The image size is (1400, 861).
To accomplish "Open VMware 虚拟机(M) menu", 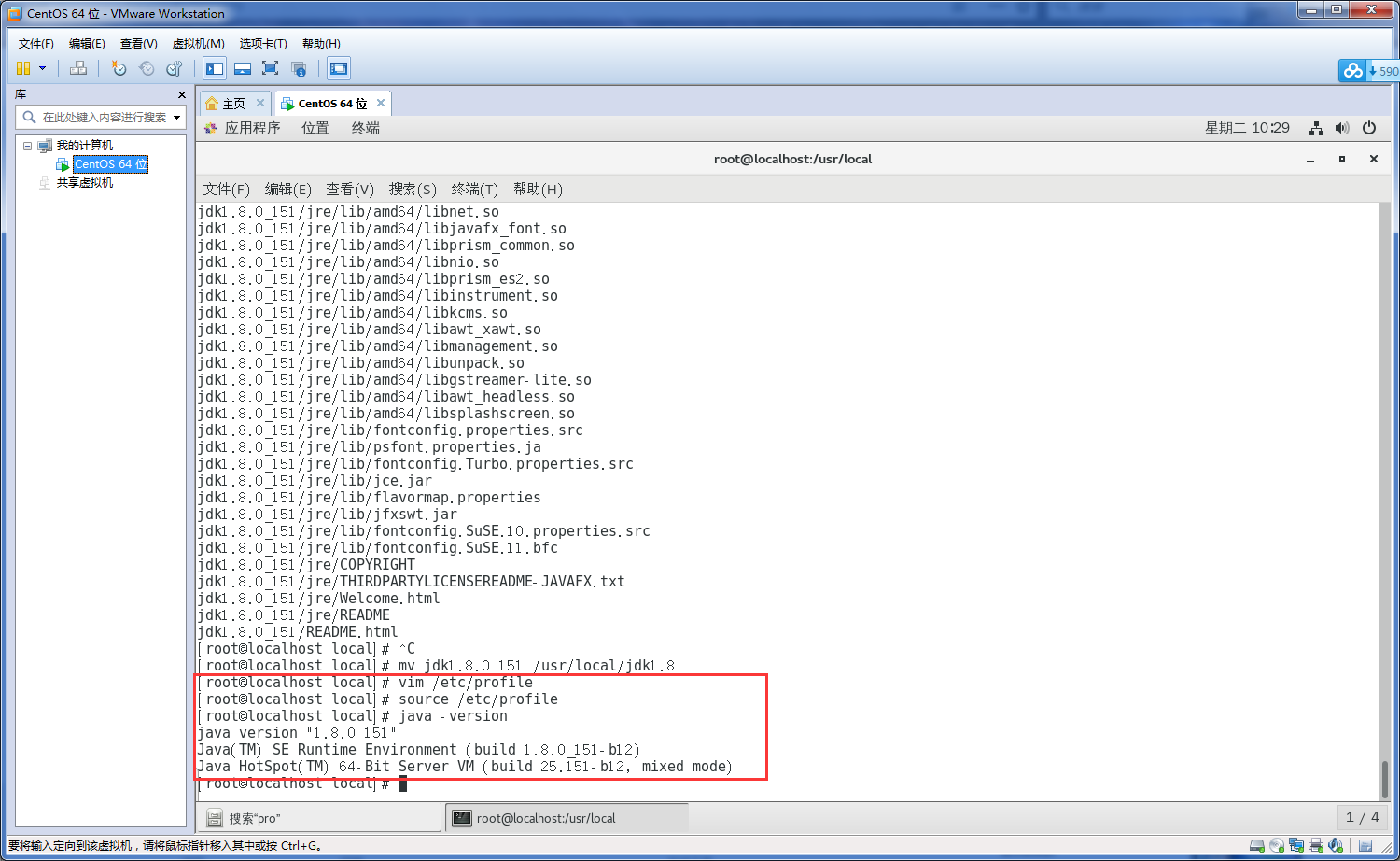I will click(x=198, y=44).
